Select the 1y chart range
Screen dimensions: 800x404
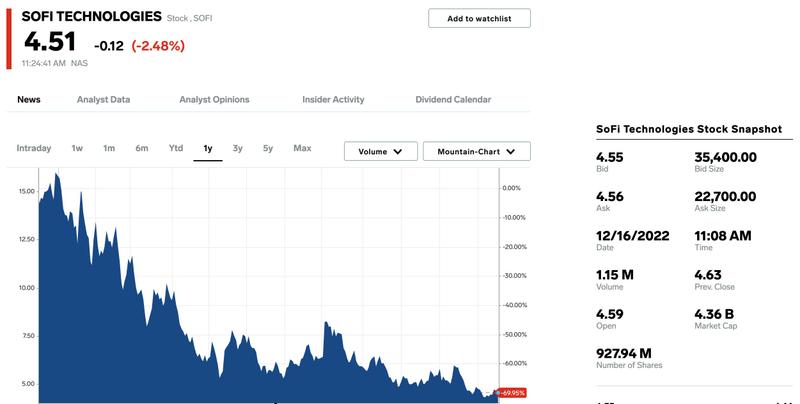(208, 148)
